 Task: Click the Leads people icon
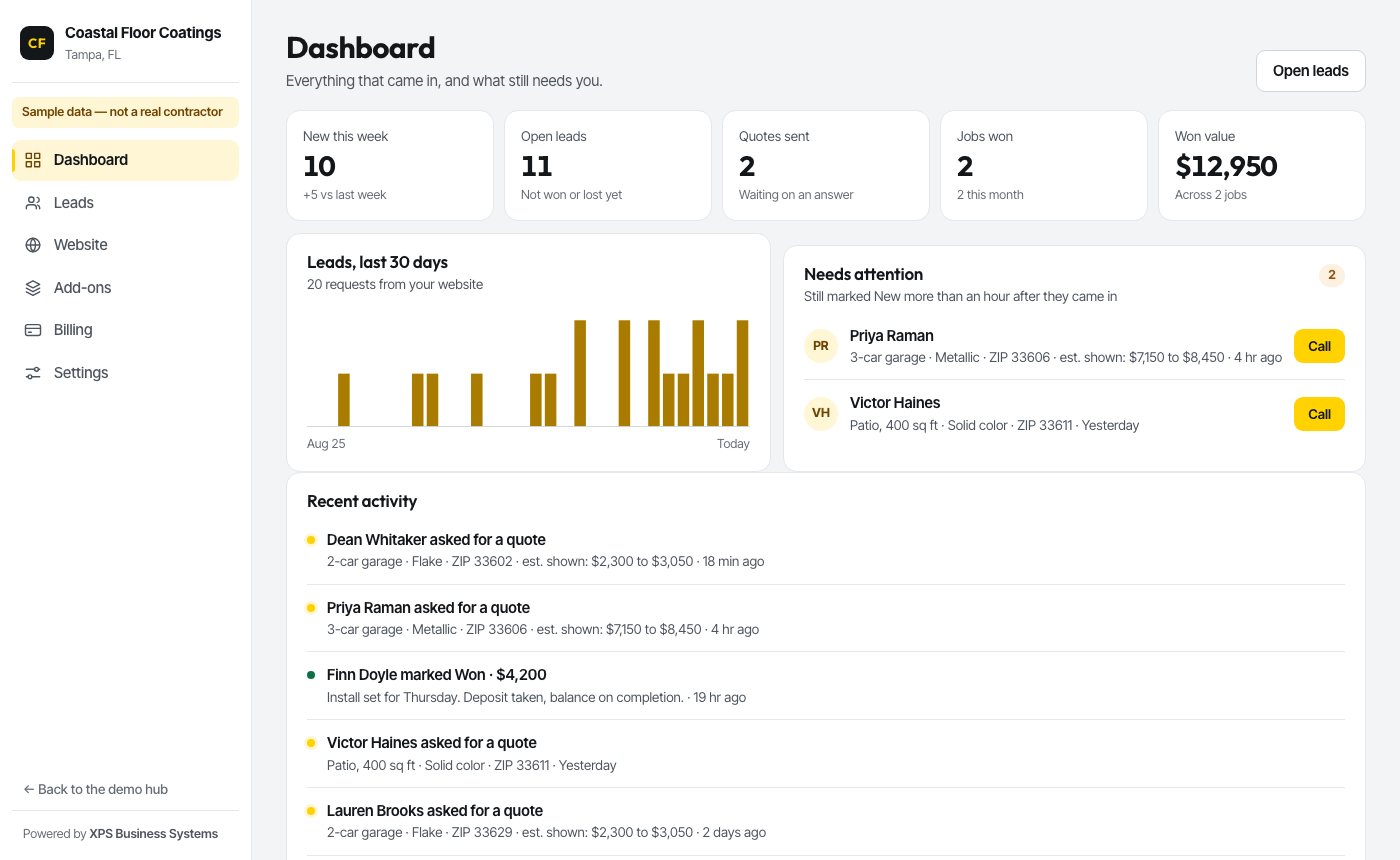[33, 203]
